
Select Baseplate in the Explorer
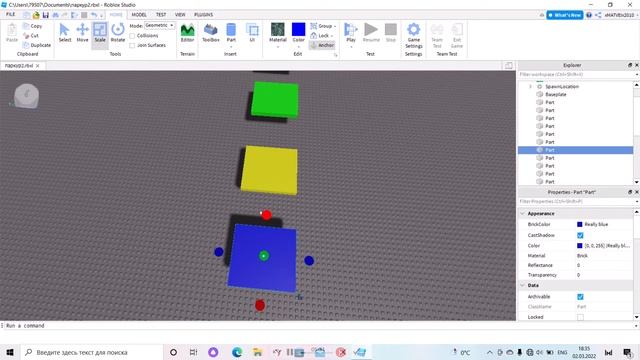(556, 94)
